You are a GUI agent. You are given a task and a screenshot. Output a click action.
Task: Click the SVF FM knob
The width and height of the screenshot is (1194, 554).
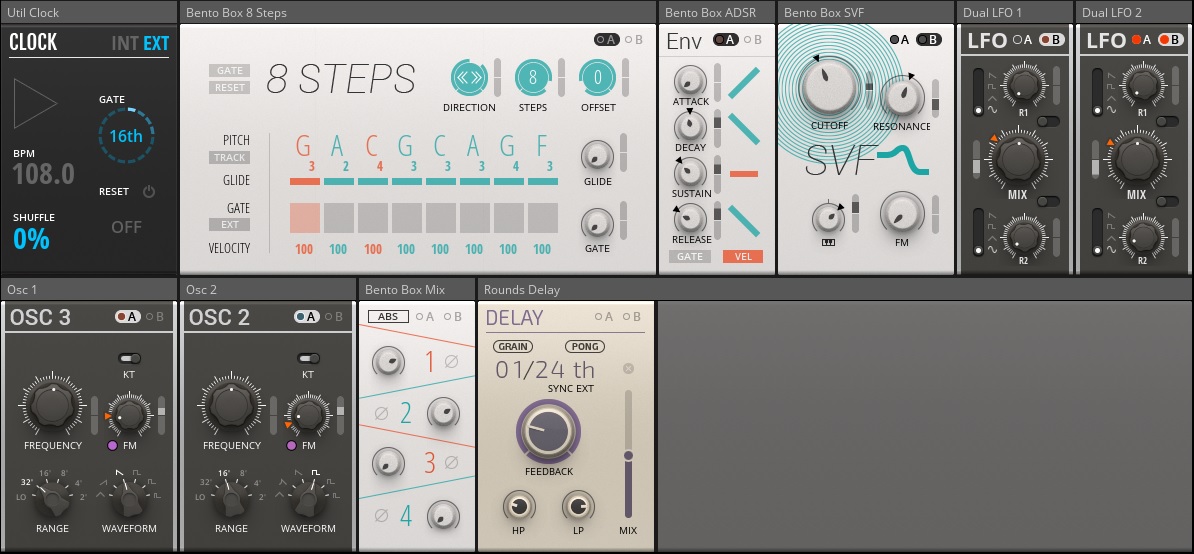(902, 213)
